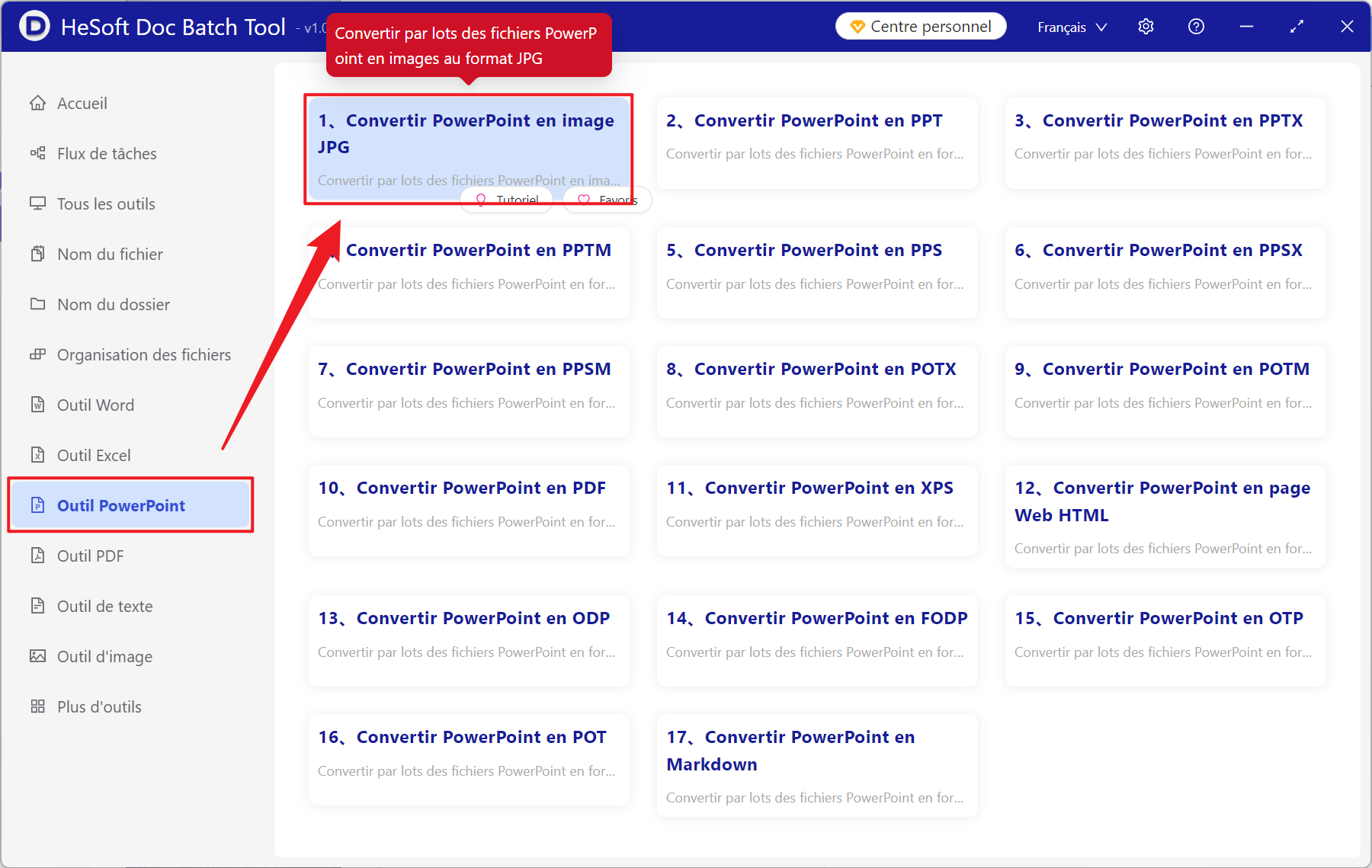Add to Favoris with heart button
The image size is (1372, 868).
(607, 200)
